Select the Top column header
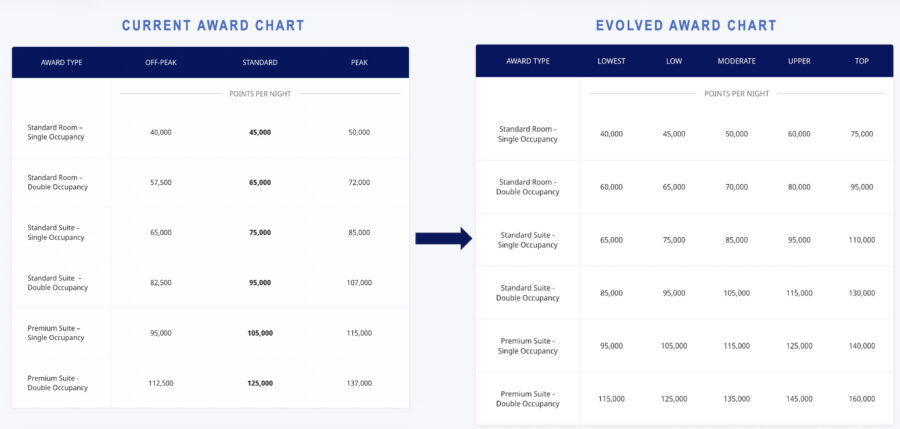Viewport: 900px width, 429px height. click(x=861, y=61)
